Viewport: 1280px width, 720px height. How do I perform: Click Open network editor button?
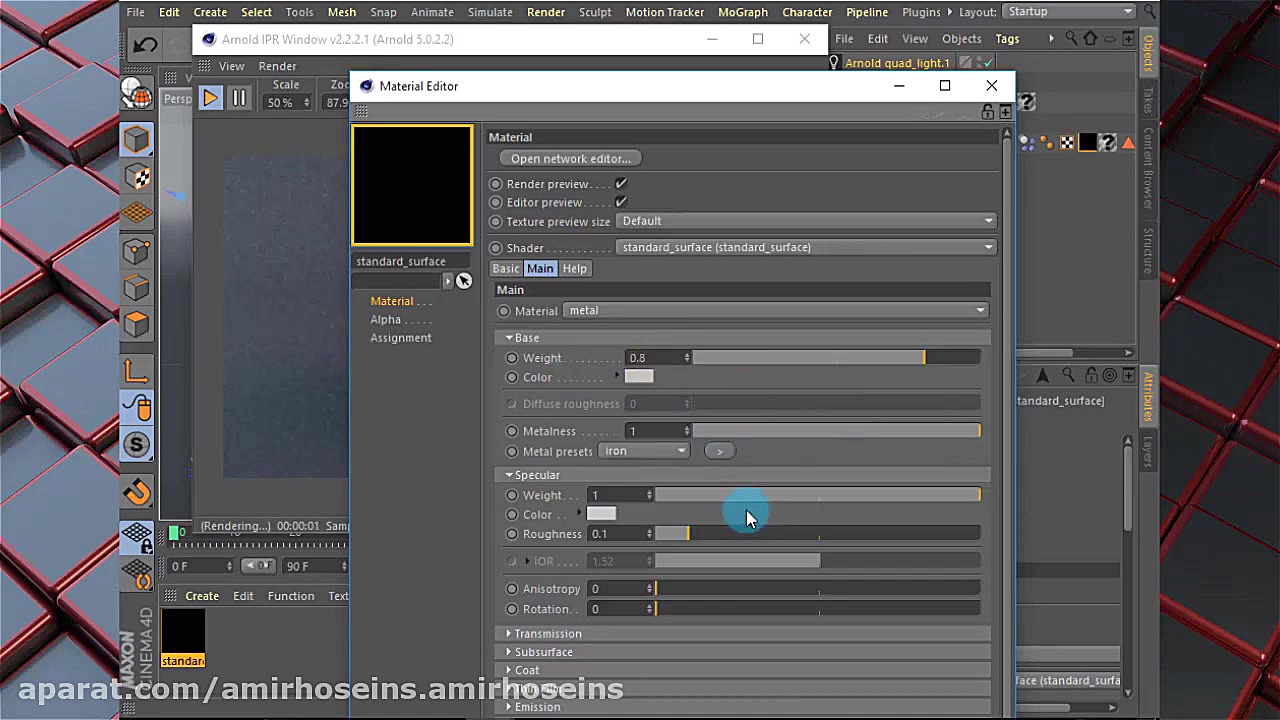571,159
